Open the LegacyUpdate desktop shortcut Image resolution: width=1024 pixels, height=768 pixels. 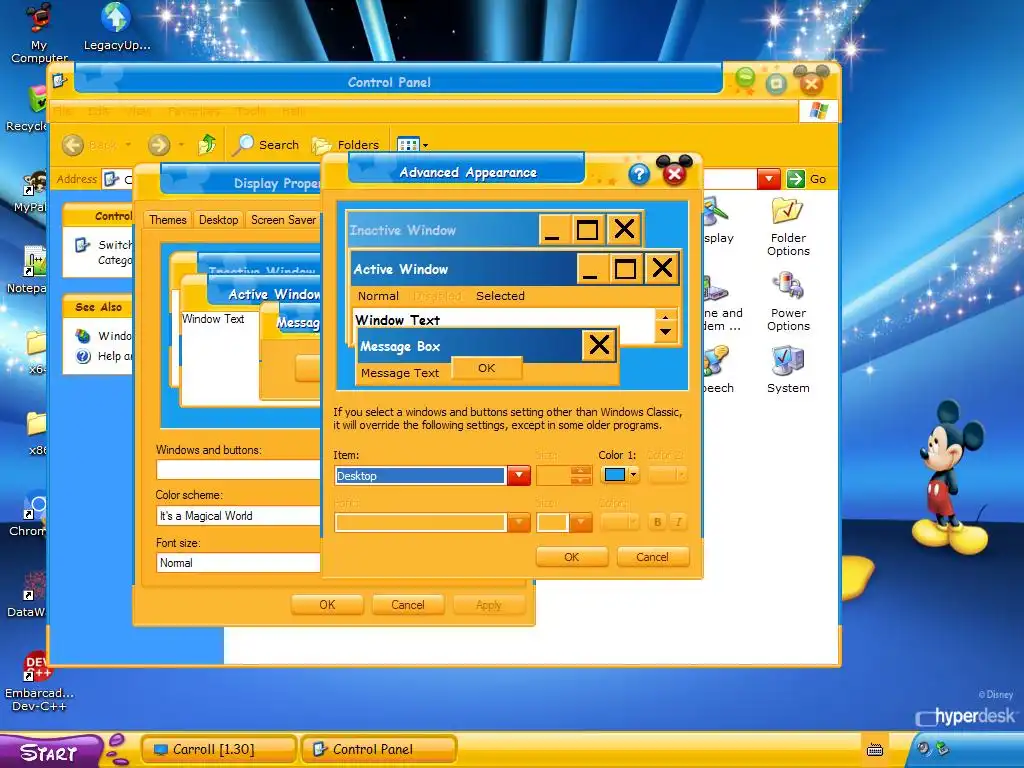point(117,27)
